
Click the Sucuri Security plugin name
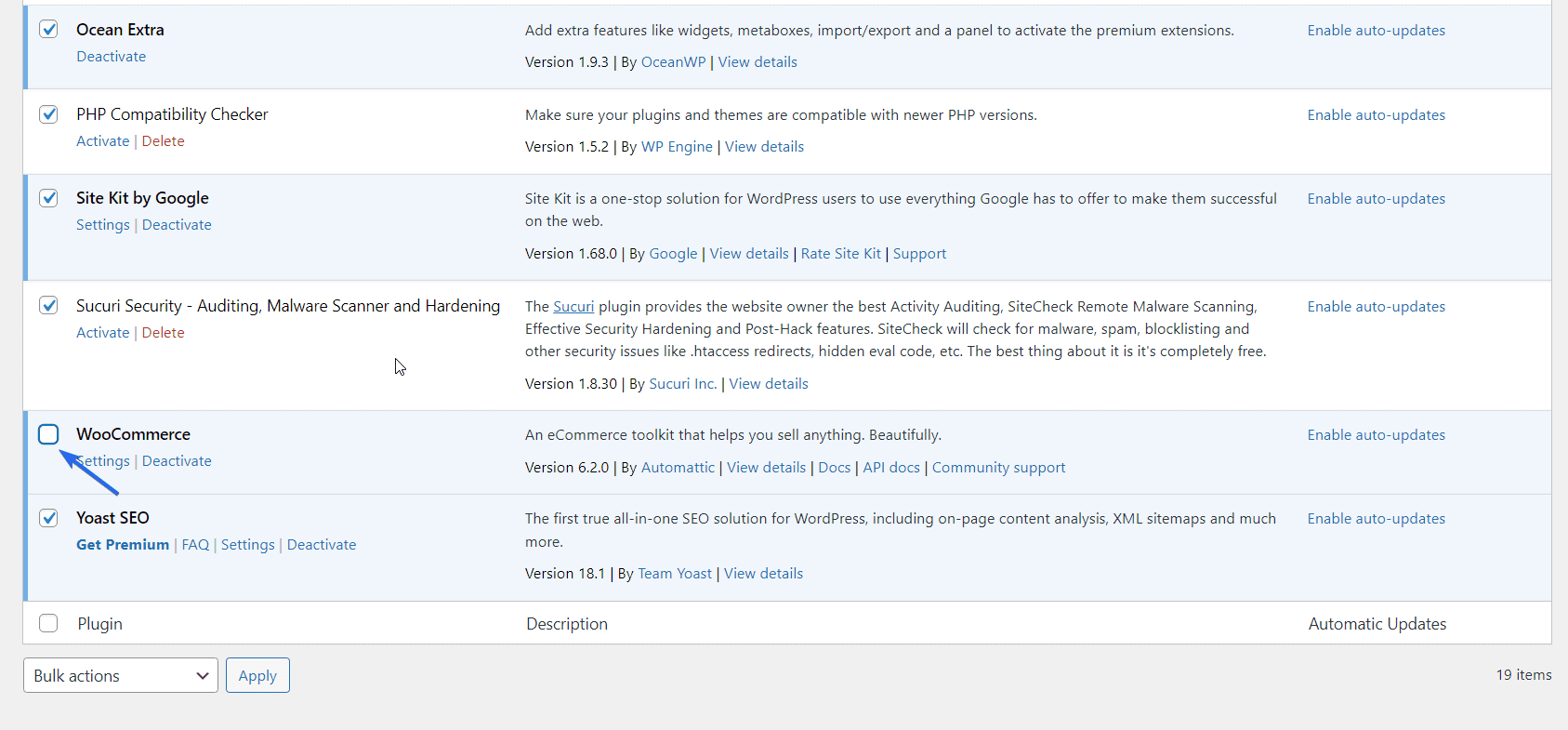click(x=288, y=306)
